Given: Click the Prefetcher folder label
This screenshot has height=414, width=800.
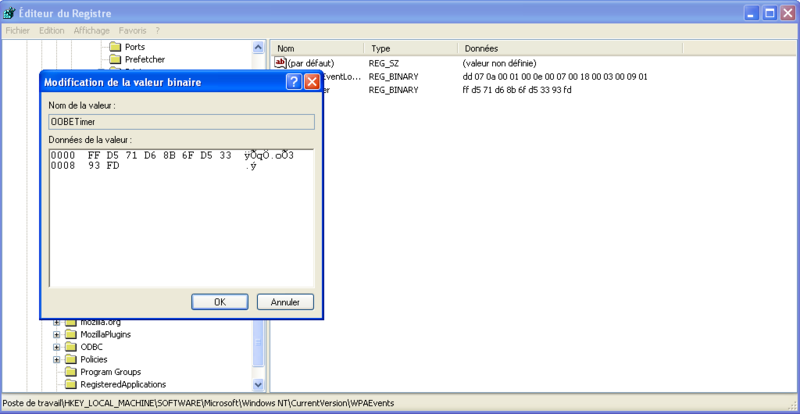Looking at the screenshot, I should pyautogui.click(x=145, y=60).
